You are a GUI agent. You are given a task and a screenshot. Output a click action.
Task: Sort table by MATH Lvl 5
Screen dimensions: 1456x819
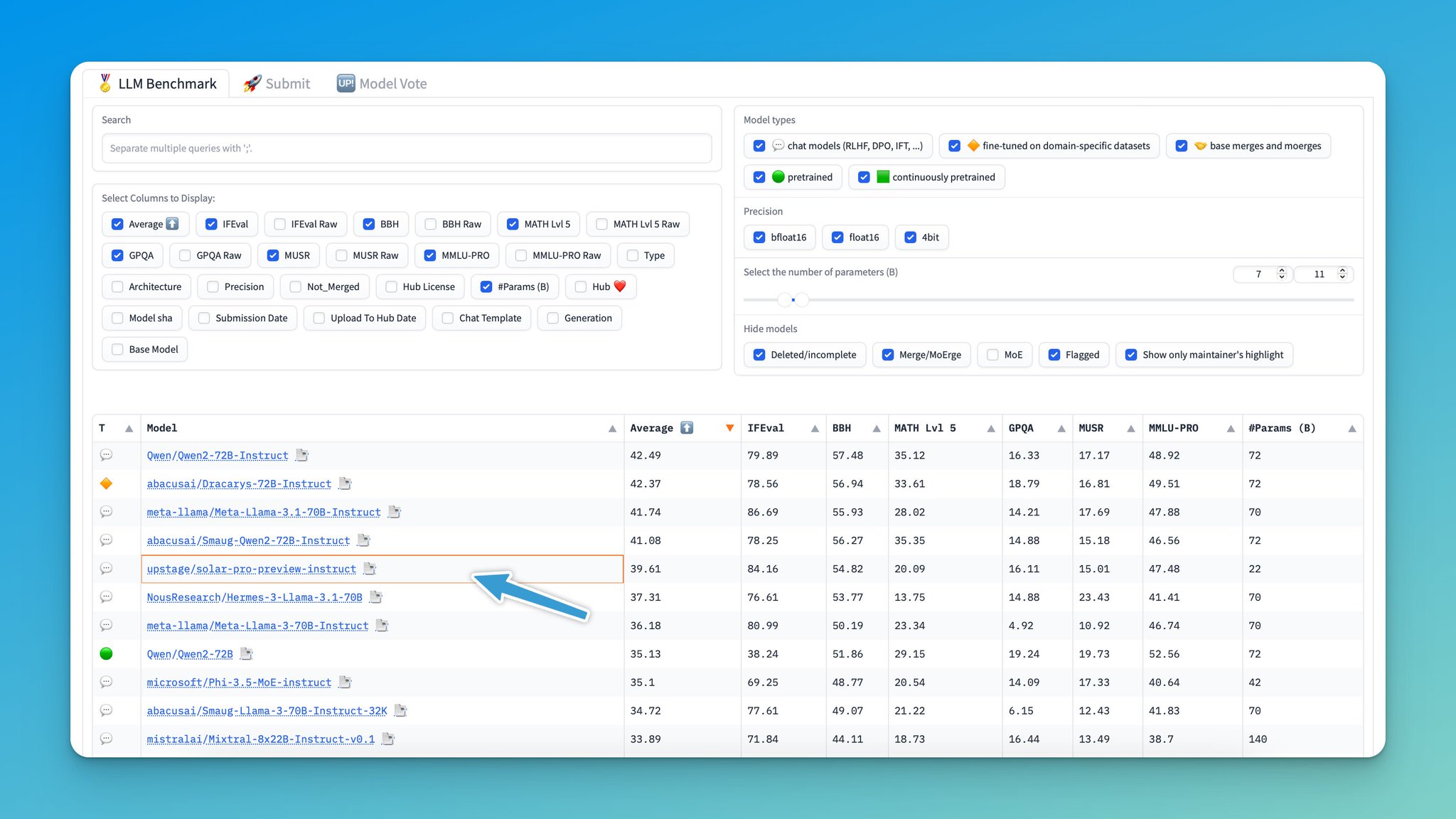pyautogui.click(x=991, y=429)
